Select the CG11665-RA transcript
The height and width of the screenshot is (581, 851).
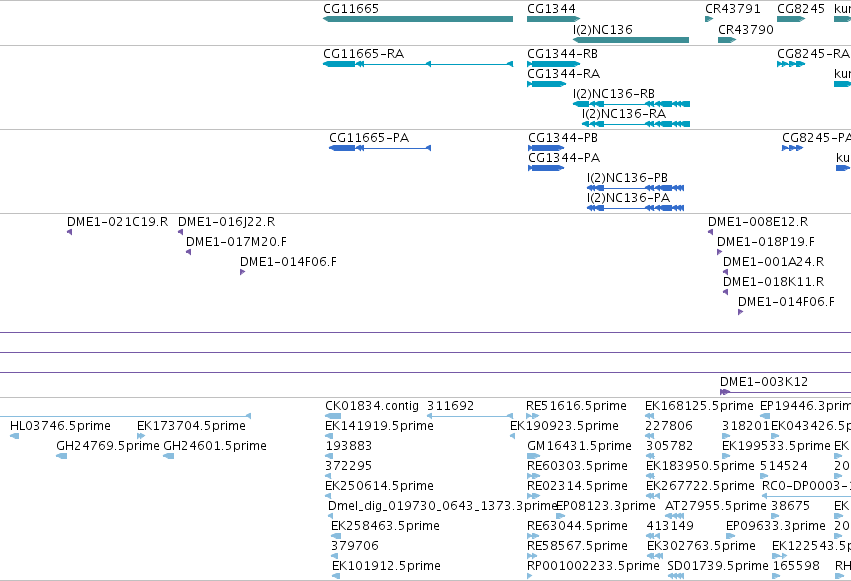pyautogui.click(x=418, y=64)
